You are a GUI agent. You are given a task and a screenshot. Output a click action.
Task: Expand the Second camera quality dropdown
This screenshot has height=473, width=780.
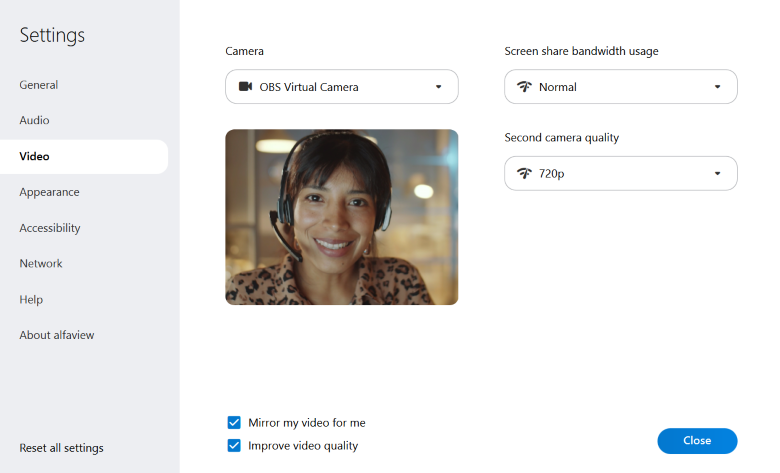pyautogui.click(x=620, y=174)
